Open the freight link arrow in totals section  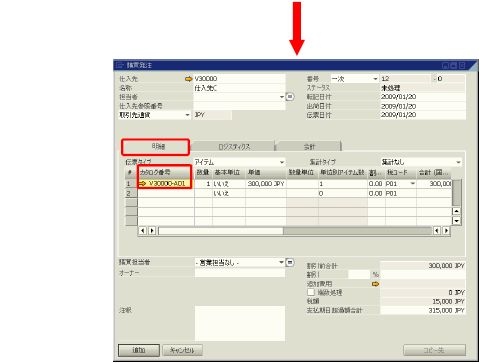tap(375, 284)
